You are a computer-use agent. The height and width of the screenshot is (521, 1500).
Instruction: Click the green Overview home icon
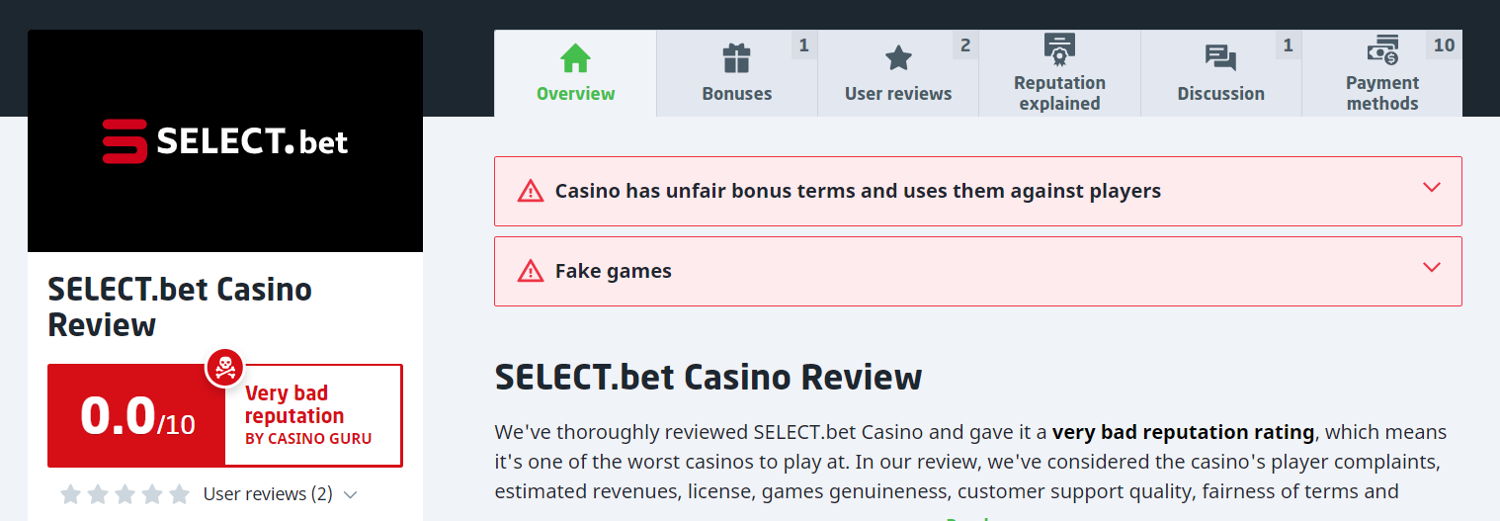tap(575, 58)
